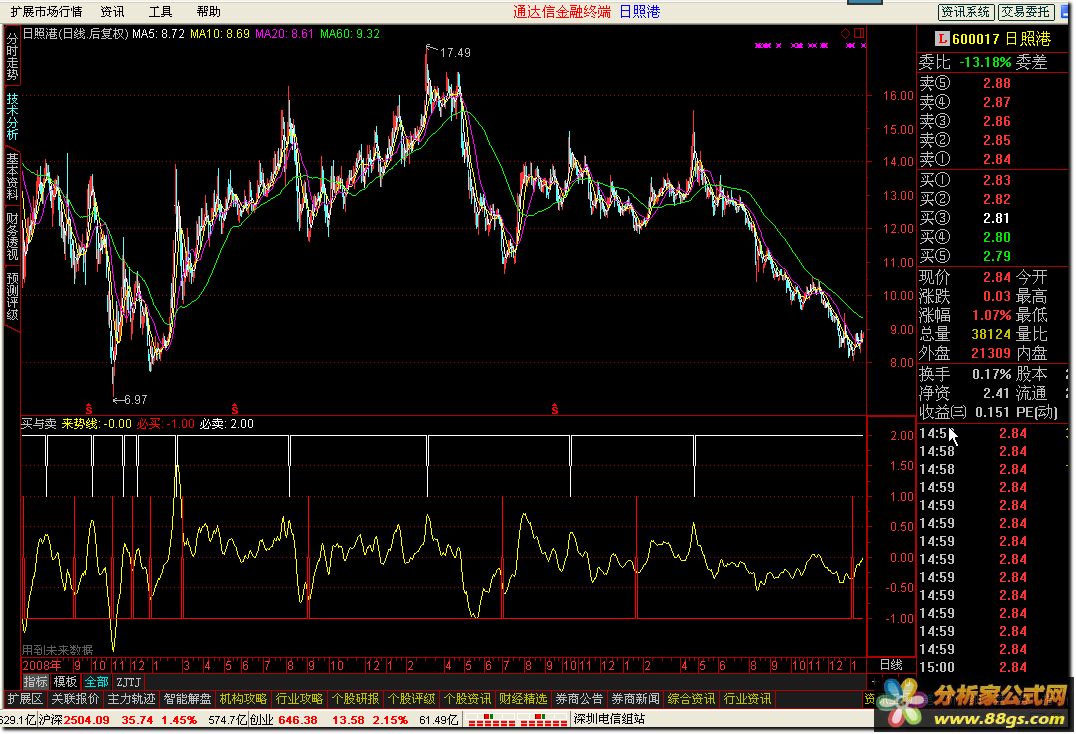Select the 模板 tab below the chart
1076x734 pixels.
pos(66,682)
